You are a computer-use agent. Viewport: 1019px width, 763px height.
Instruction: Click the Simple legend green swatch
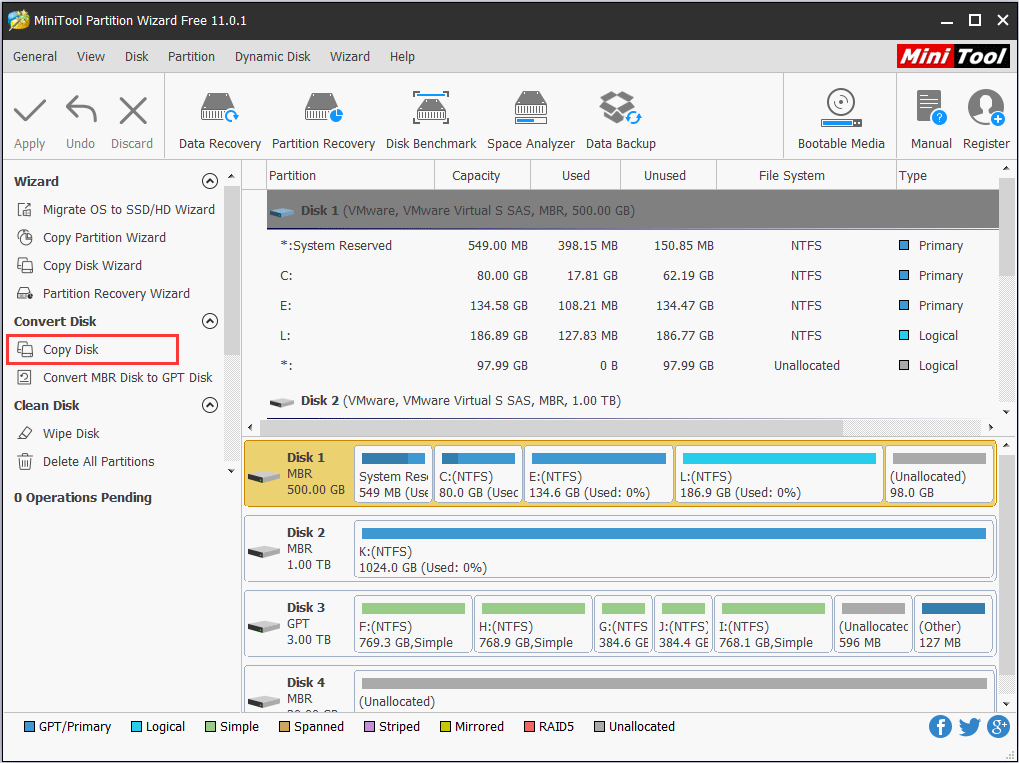[210, 727]
